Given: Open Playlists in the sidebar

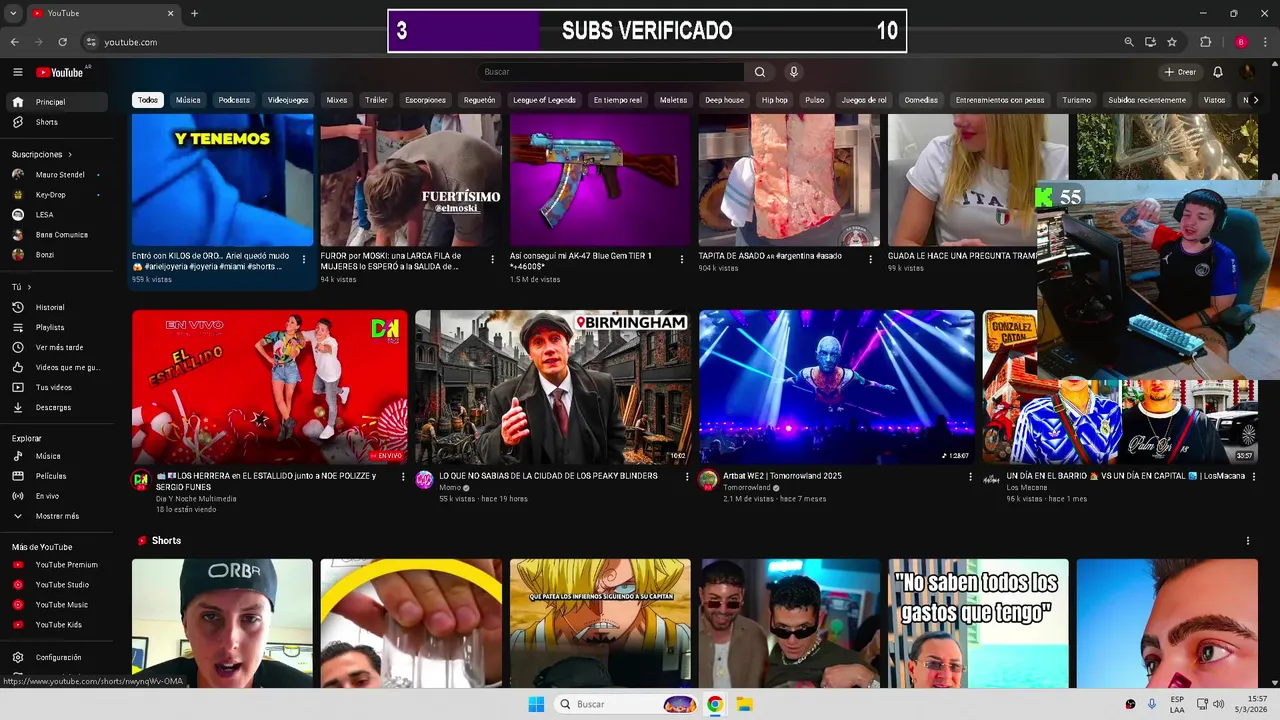Looking at the screenshot, I should (55, 327).
